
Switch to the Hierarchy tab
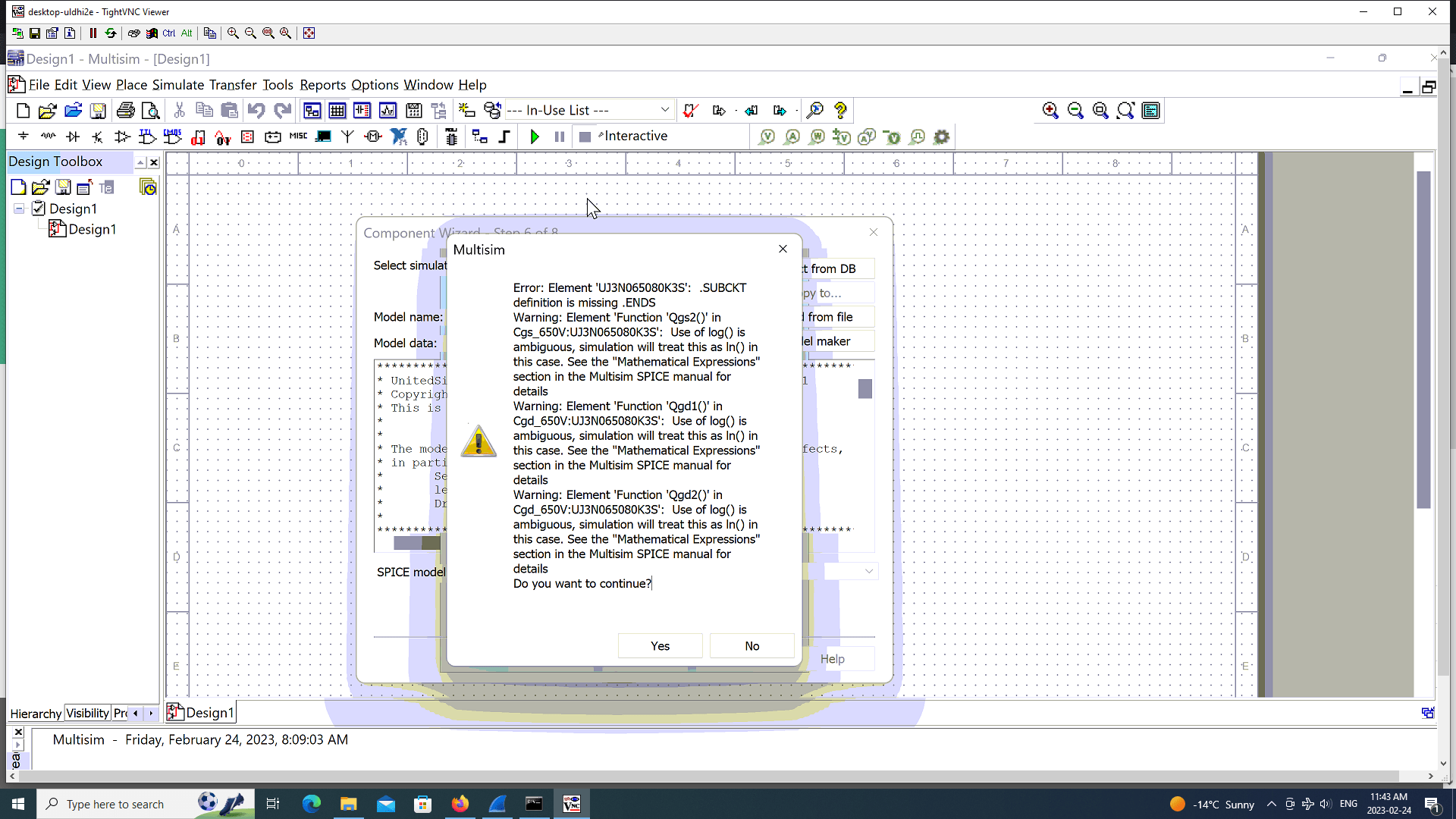tap(36, 714)
